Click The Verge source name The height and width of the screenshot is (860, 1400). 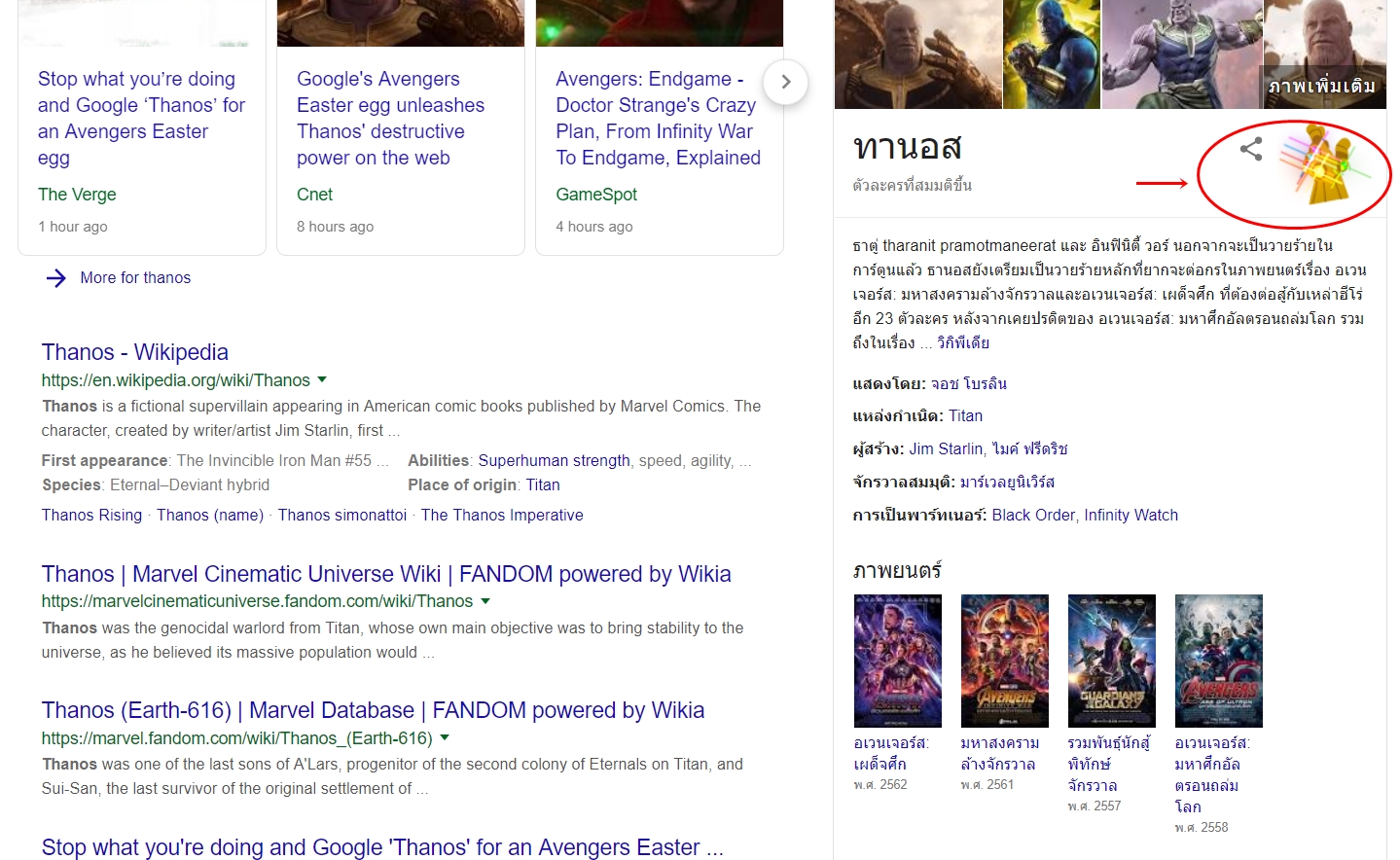77,195
